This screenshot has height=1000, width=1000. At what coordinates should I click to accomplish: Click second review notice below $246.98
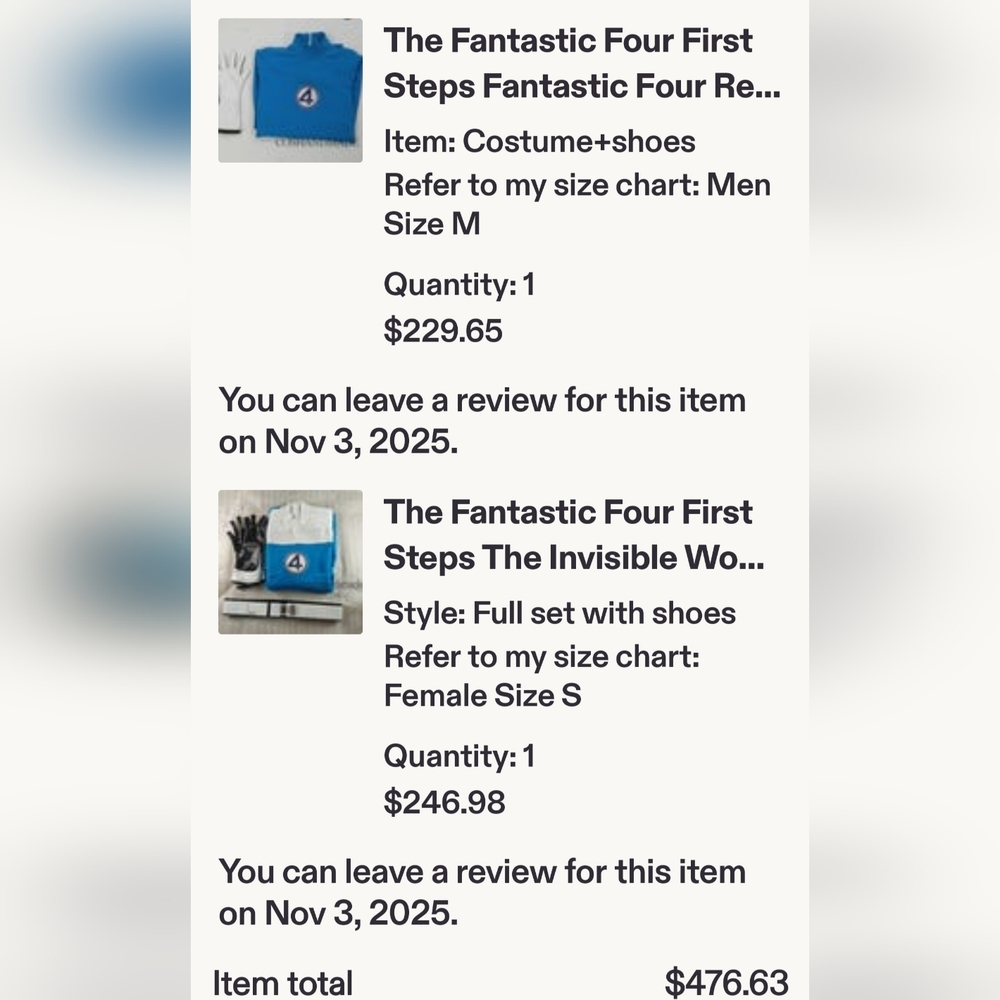(482, 892)
